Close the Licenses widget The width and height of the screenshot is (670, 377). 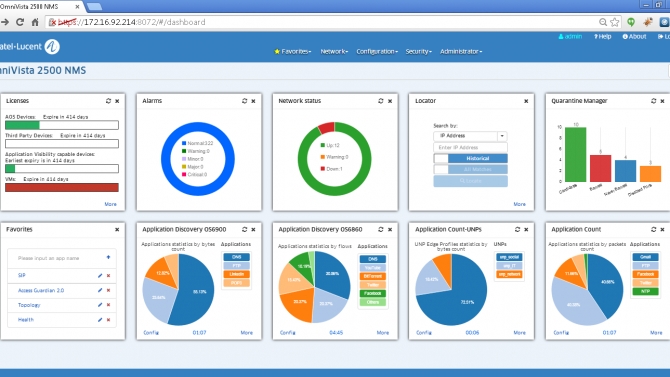pyautogui.click(x=117, y=101)
